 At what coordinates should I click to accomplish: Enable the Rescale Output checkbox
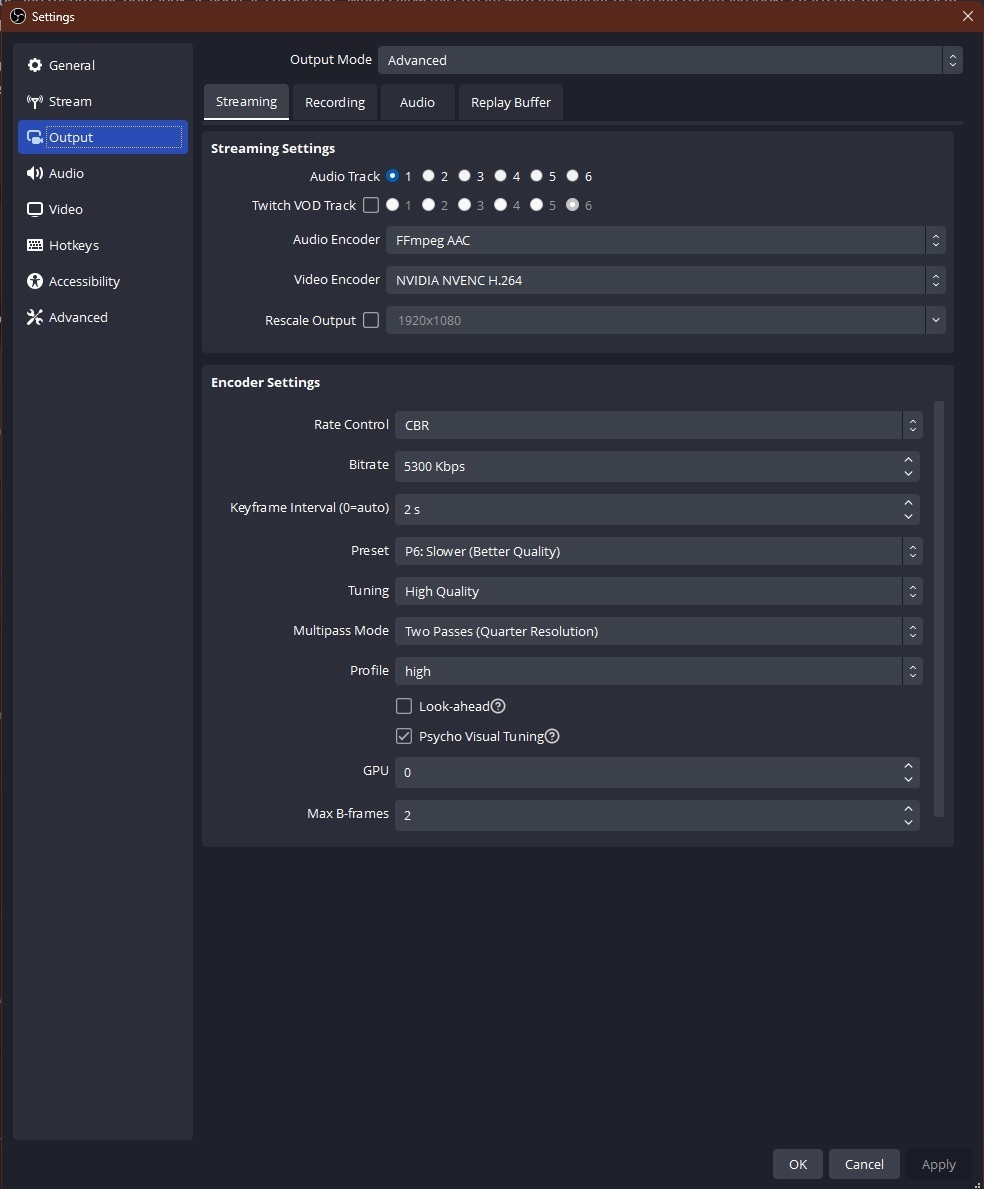371,320
